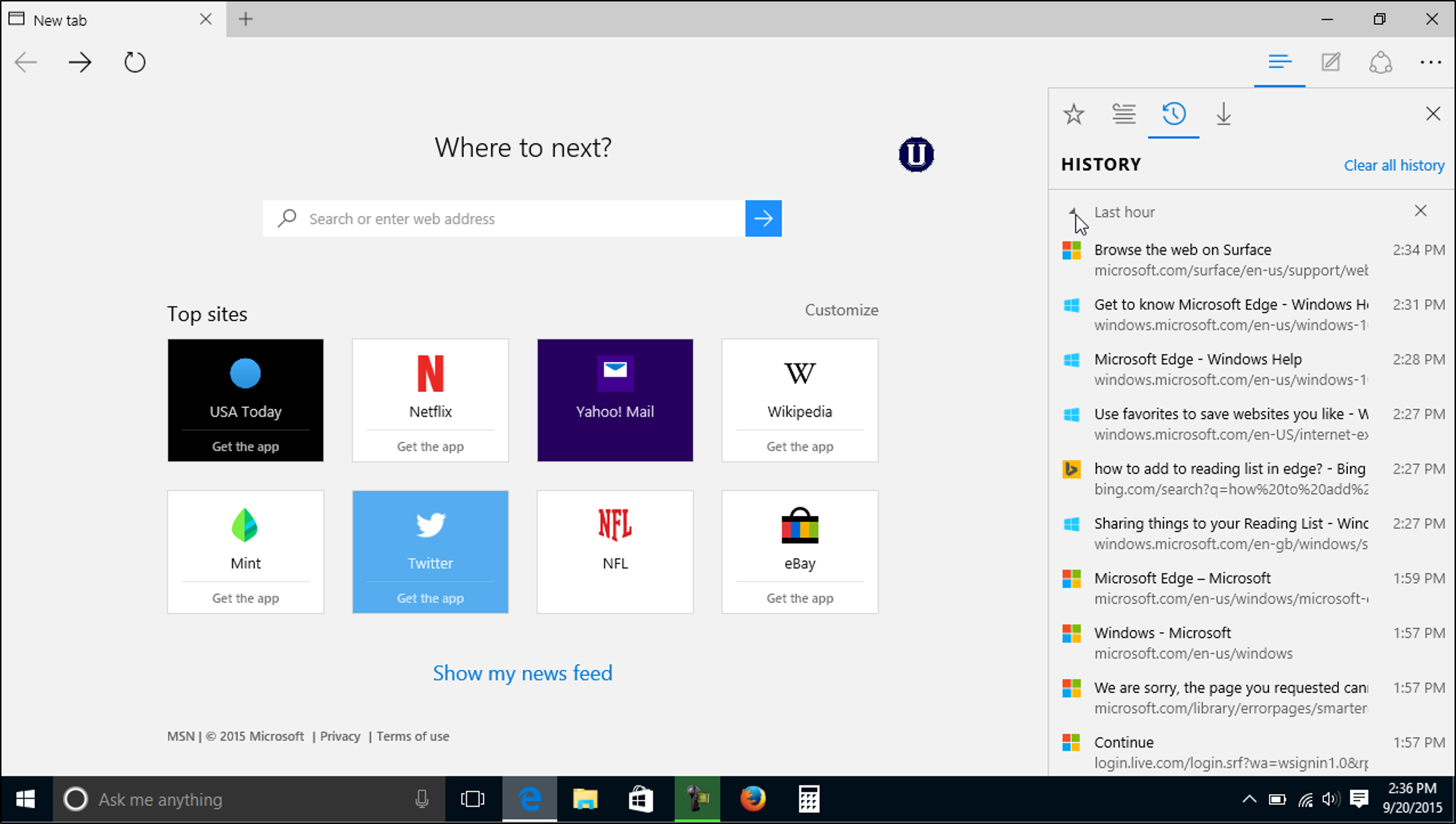Refresh the current page
This screenshot has height=824, width=1456.
coord(134,62)
